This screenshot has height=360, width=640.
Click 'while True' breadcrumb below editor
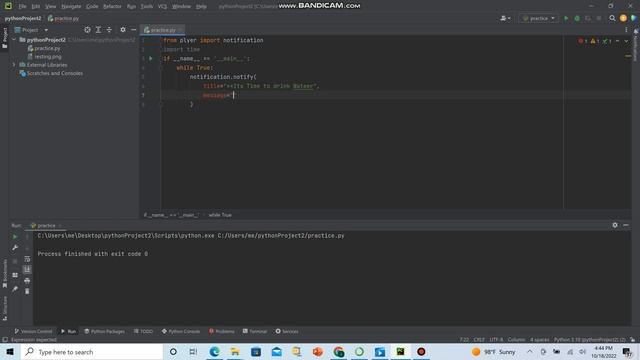(x=220, y=215)
